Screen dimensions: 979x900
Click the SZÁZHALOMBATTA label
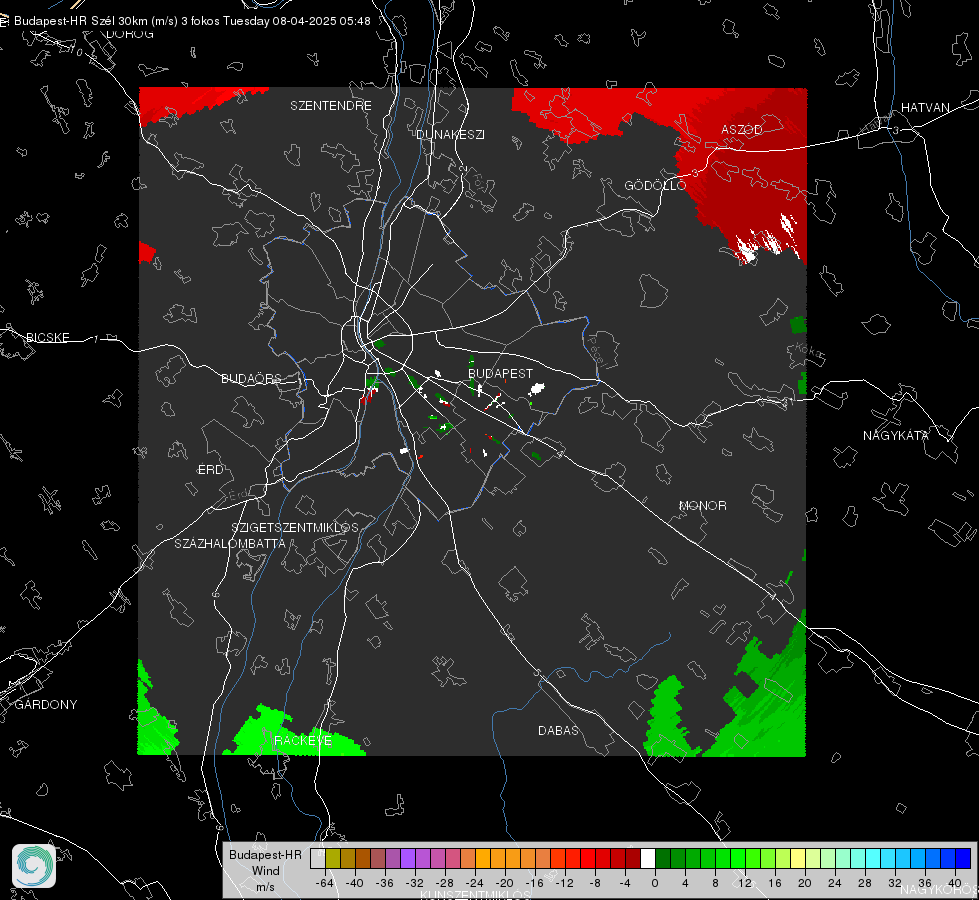230,543
